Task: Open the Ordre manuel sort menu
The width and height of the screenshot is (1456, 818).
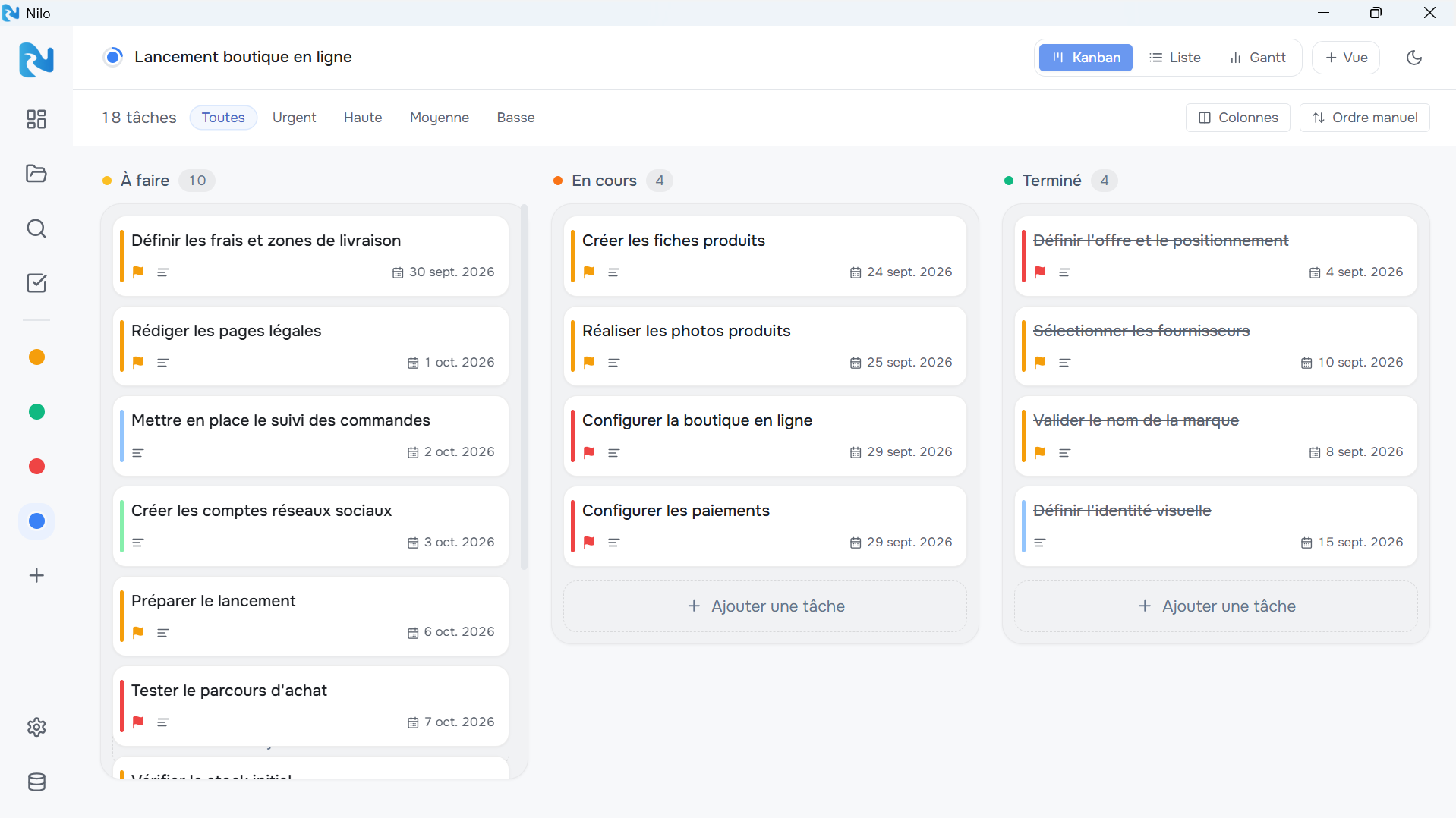Action: 1365,118
